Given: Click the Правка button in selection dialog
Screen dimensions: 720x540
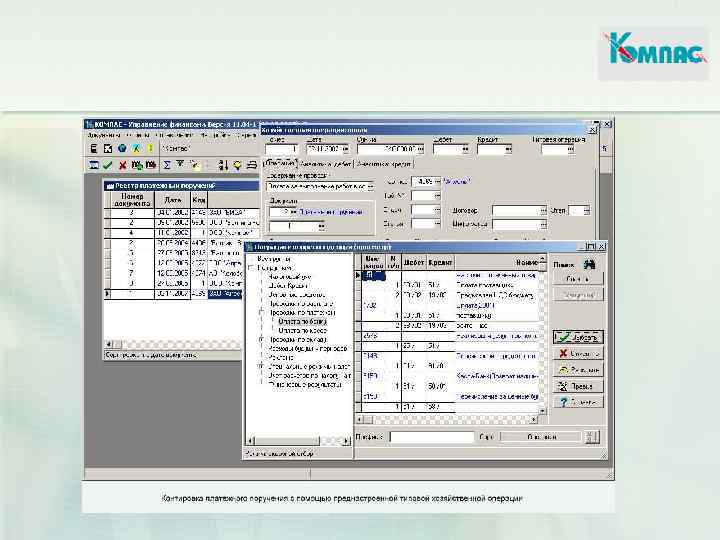Looking at the screenshot, I should pos(578,386).
